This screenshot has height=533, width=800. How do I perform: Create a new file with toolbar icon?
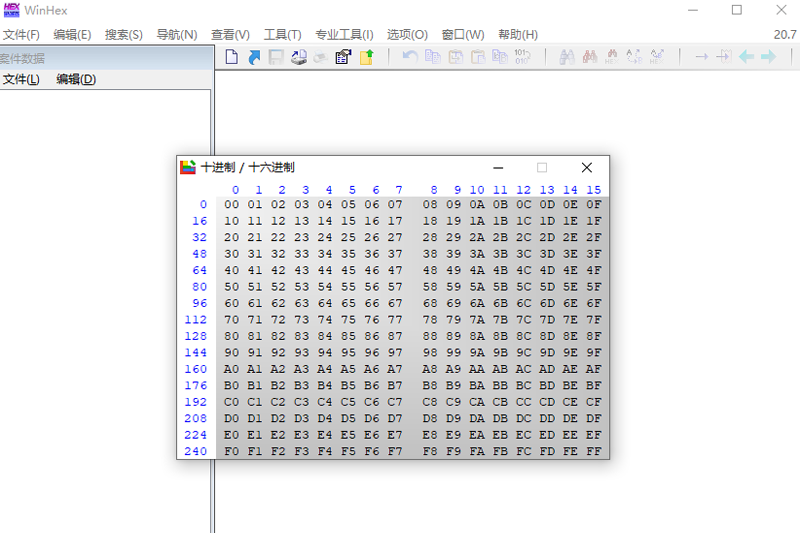coord(232,57)
